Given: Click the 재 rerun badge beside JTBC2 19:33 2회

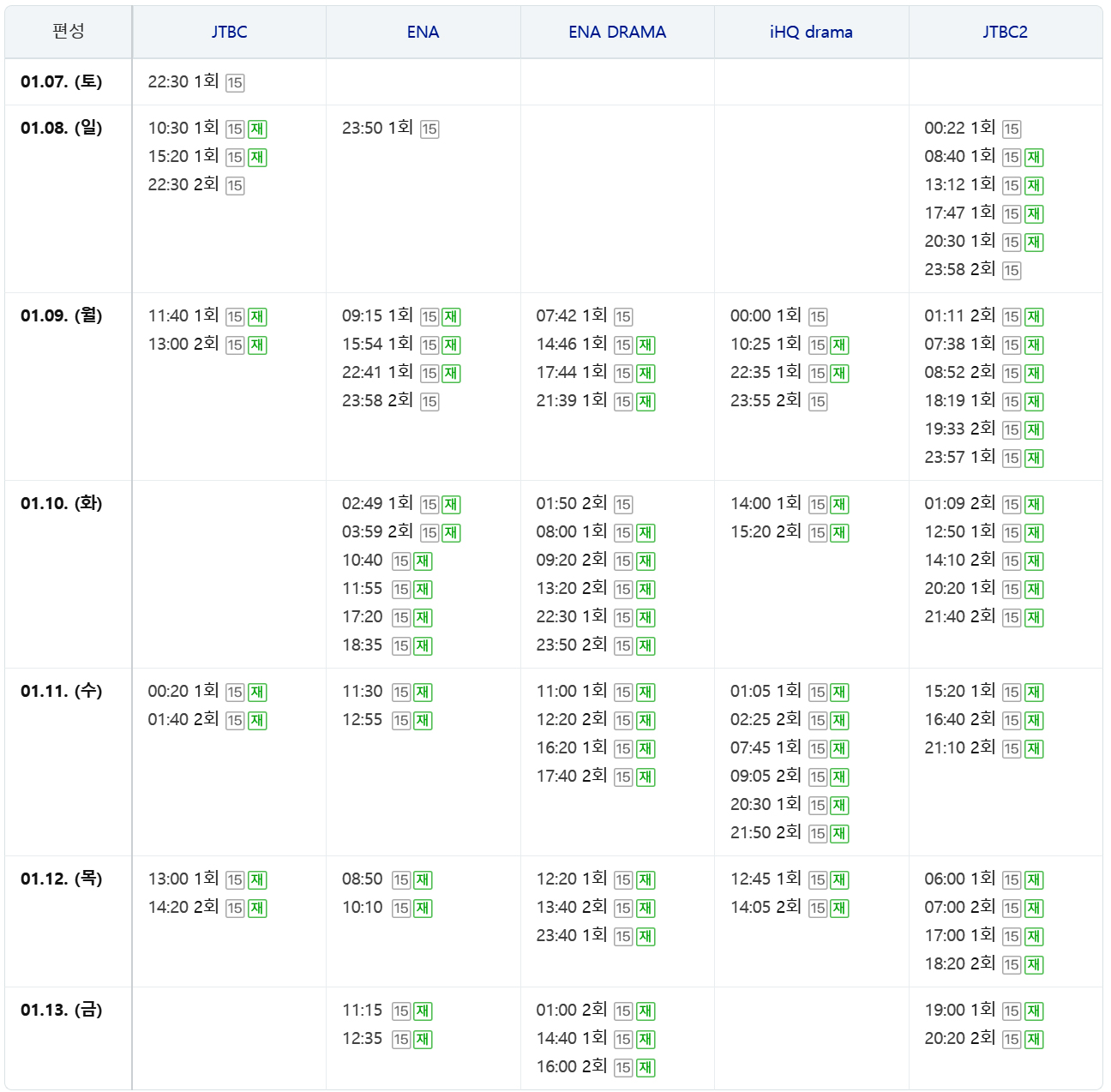Looking at the screenshot, I should [1034, 429].
